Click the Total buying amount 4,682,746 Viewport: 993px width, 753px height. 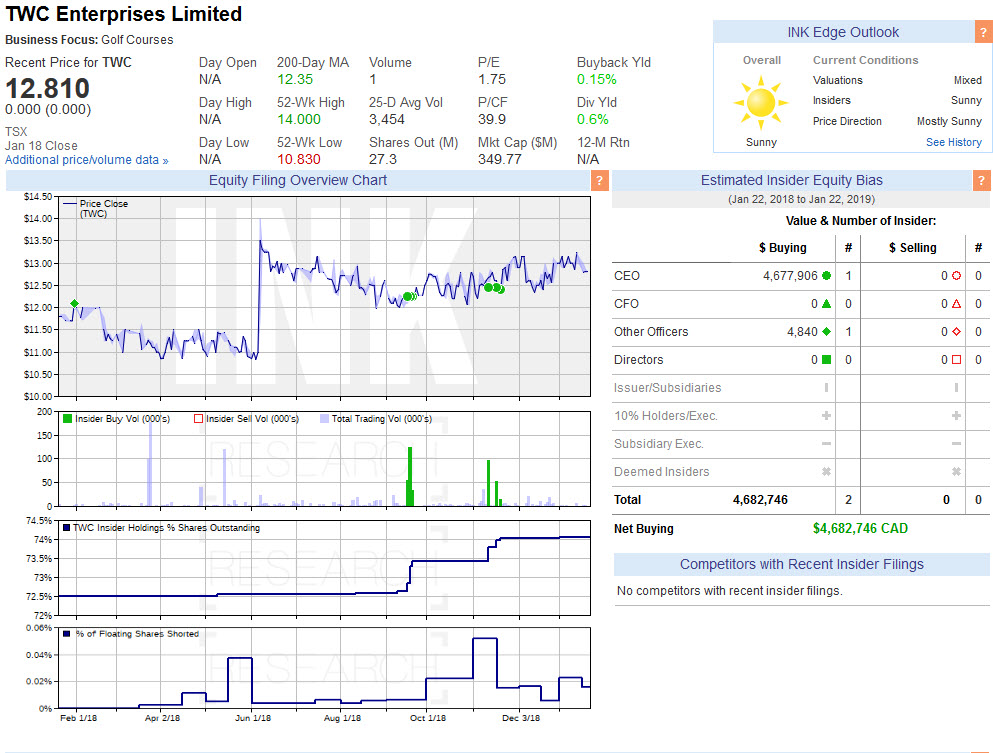761,500
